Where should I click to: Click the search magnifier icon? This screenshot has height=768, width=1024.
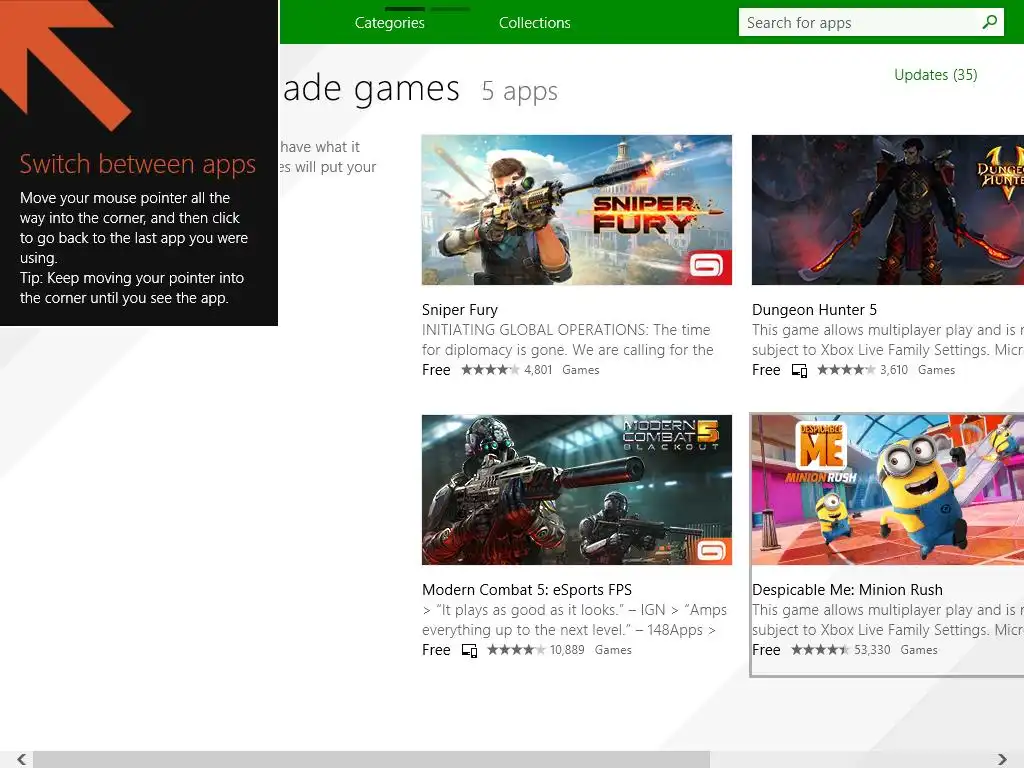[989, 22]
